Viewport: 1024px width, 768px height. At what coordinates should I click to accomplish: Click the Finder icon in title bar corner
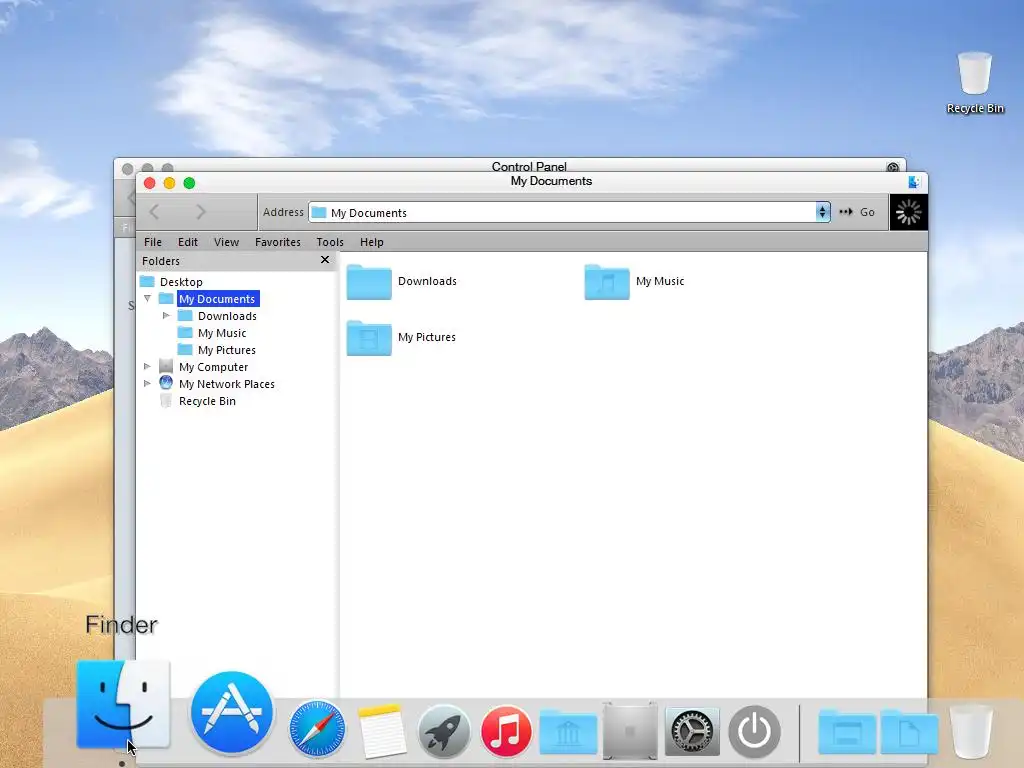point(914,182)
